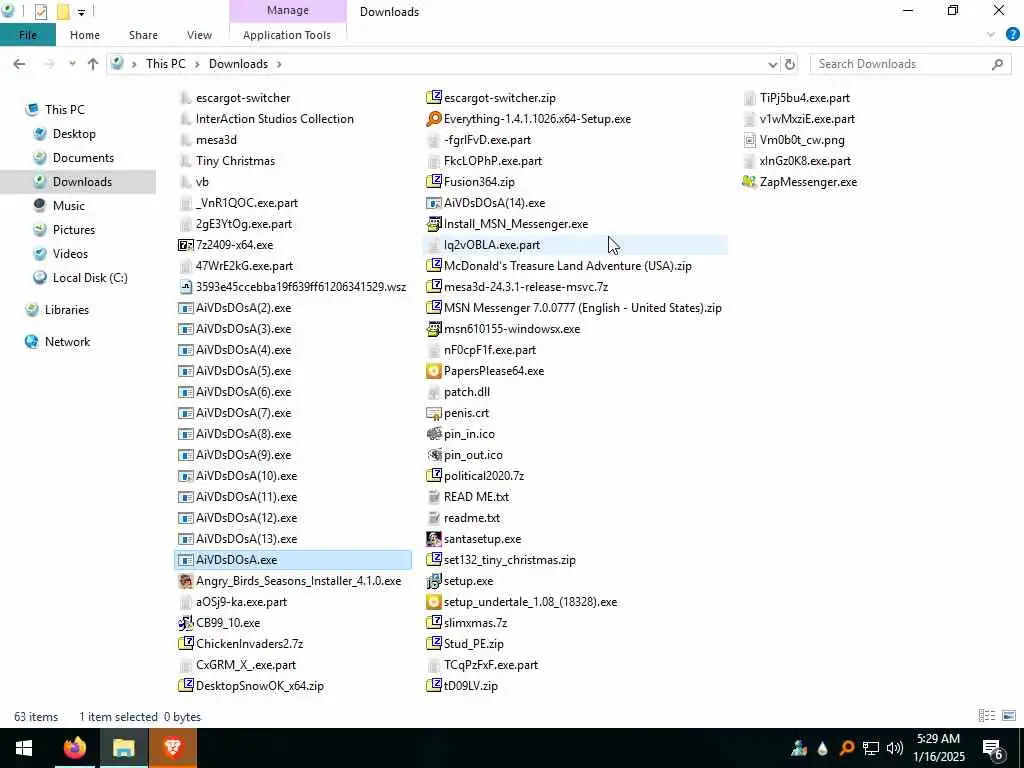Open the File menu
Viewport: 1024px width, 768px height.
[28, 35]
